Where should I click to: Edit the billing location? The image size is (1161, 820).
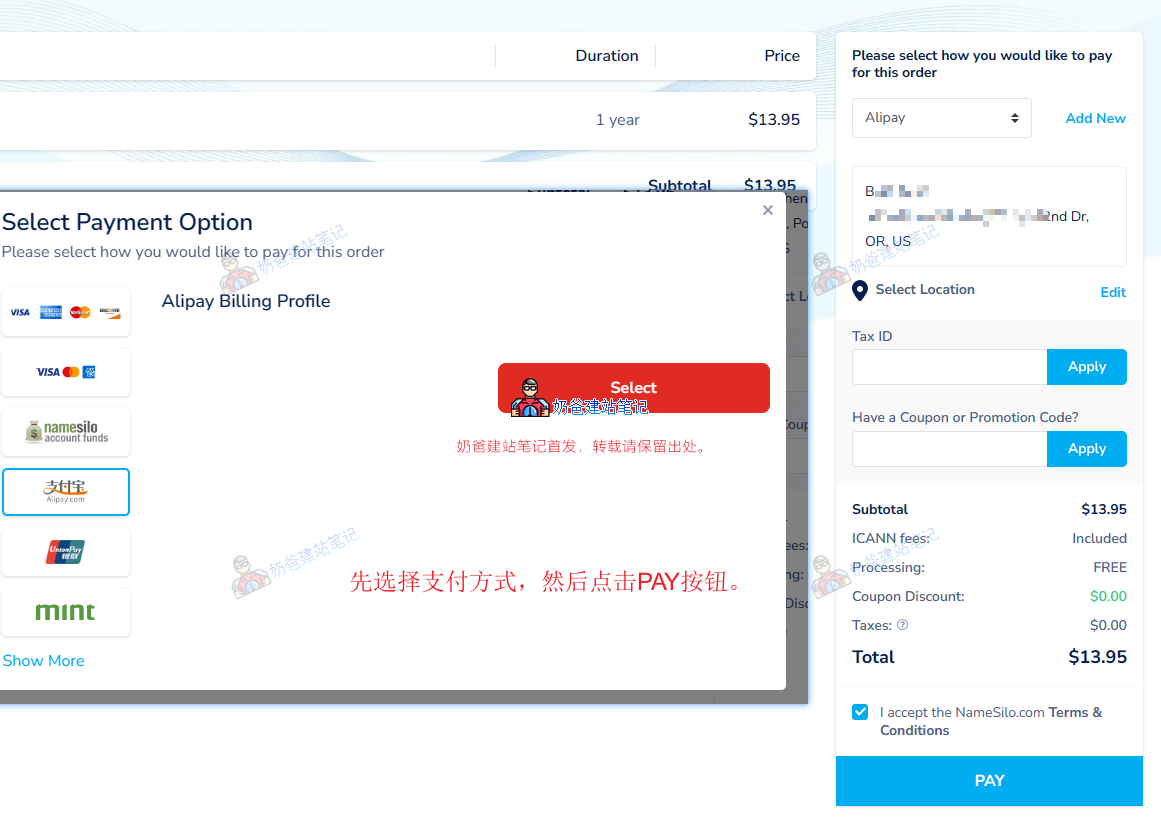pyautogui.click(x=1112, y=291)
